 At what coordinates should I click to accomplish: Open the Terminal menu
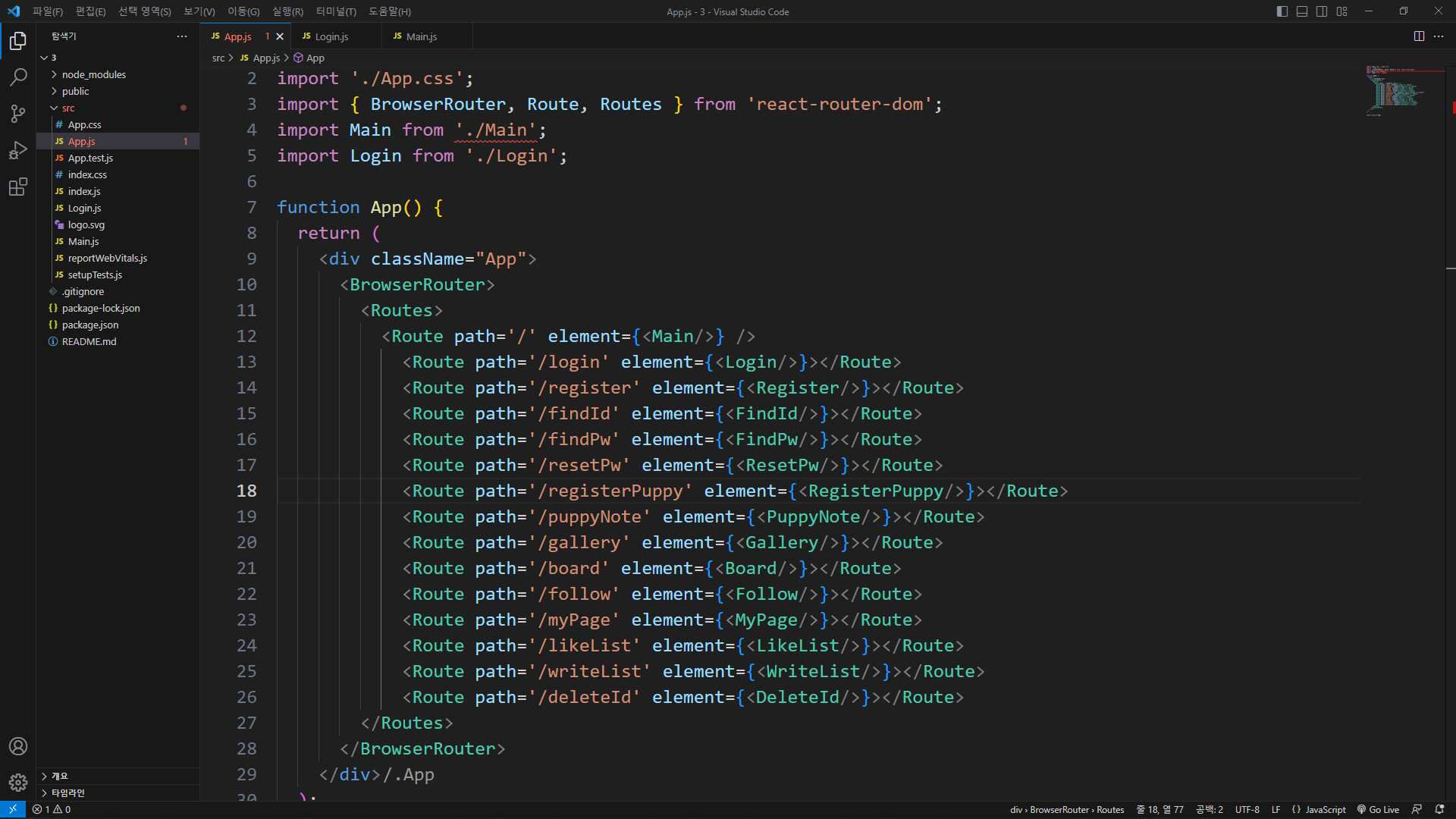(x=335, y=11)
